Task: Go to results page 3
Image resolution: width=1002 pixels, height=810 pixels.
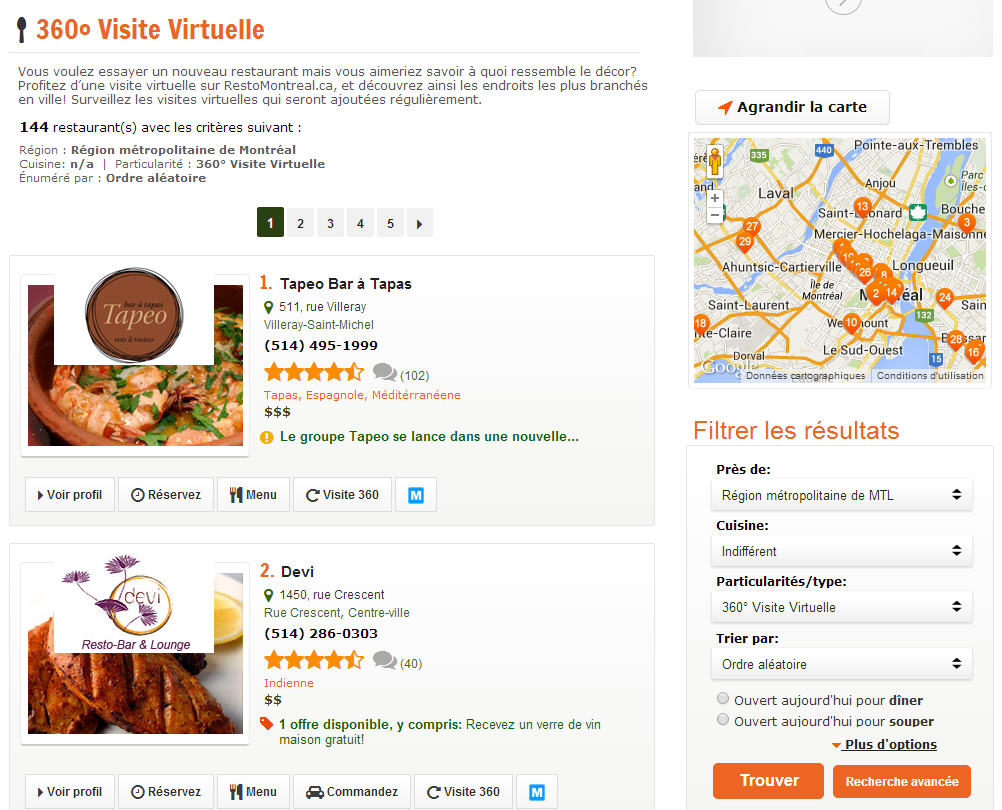Action: 330,223
